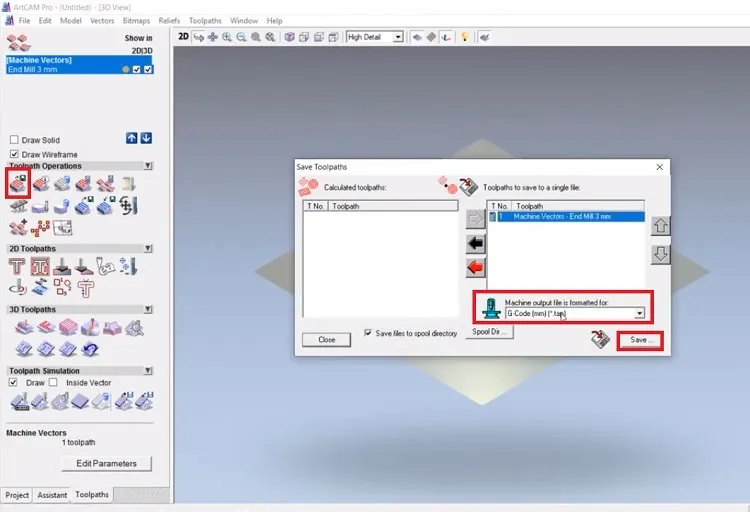Open the High Detail quality dropdown
The height and width of the screenshot is (512, 750).
click(x=397, y=37)
